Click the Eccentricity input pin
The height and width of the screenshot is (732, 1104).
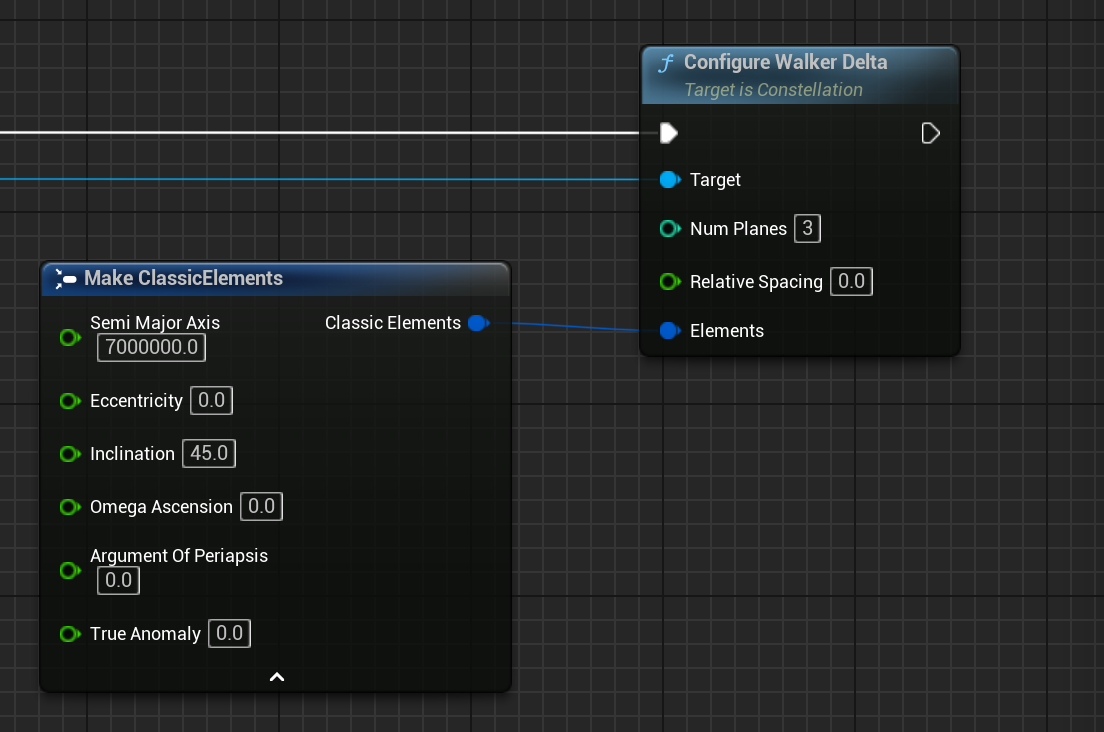(x=69, y=401)
